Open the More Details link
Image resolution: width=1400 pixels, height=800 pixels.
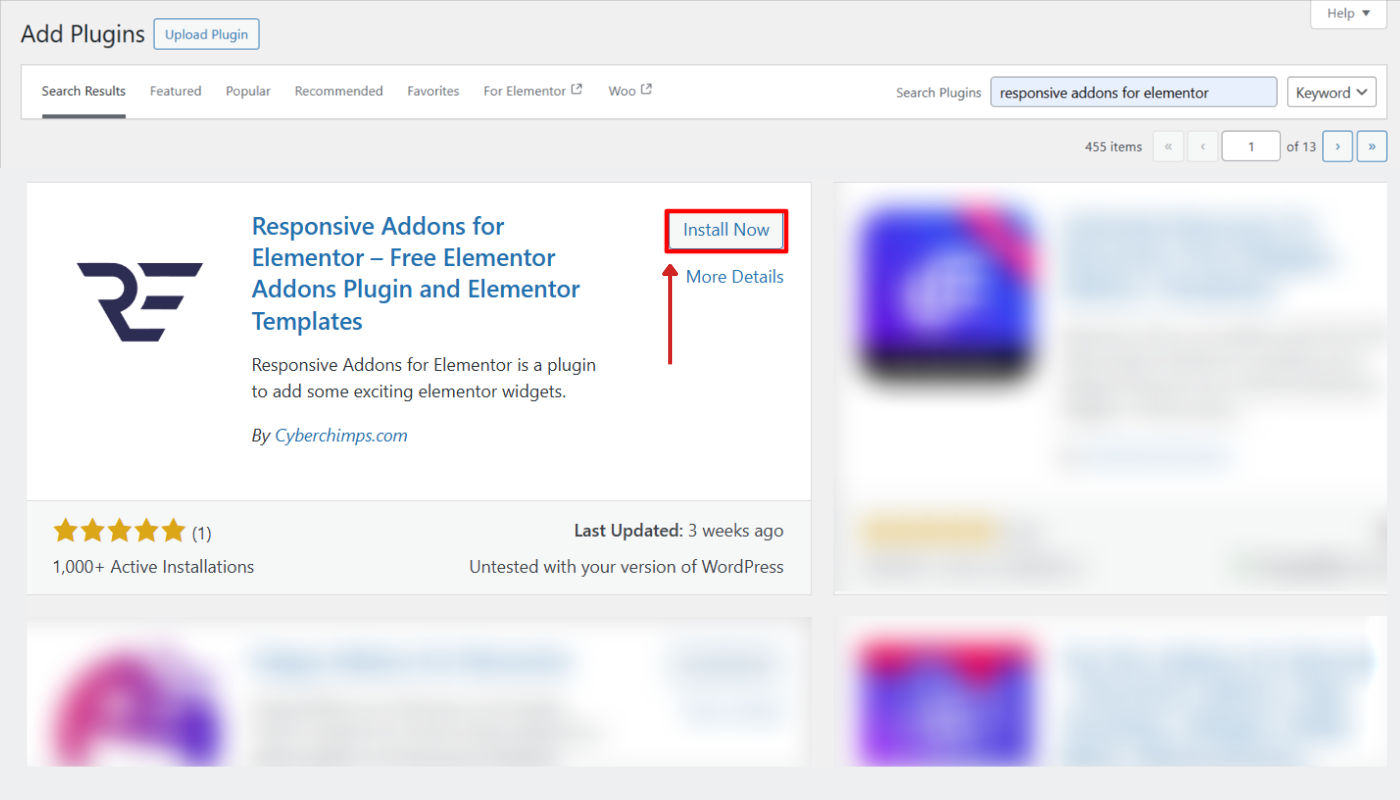coord(734,277)
